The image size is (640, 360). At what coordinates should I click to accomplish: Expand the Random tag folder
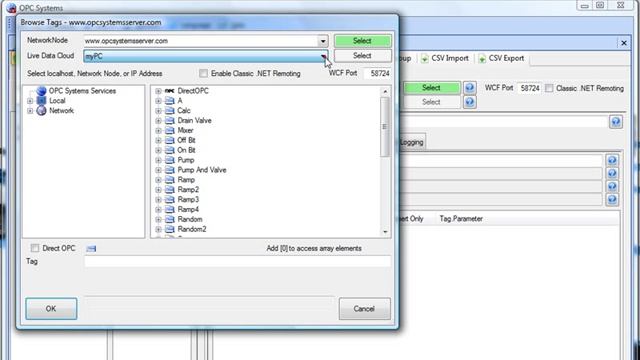pyautogui.click(x=158, y=220)
